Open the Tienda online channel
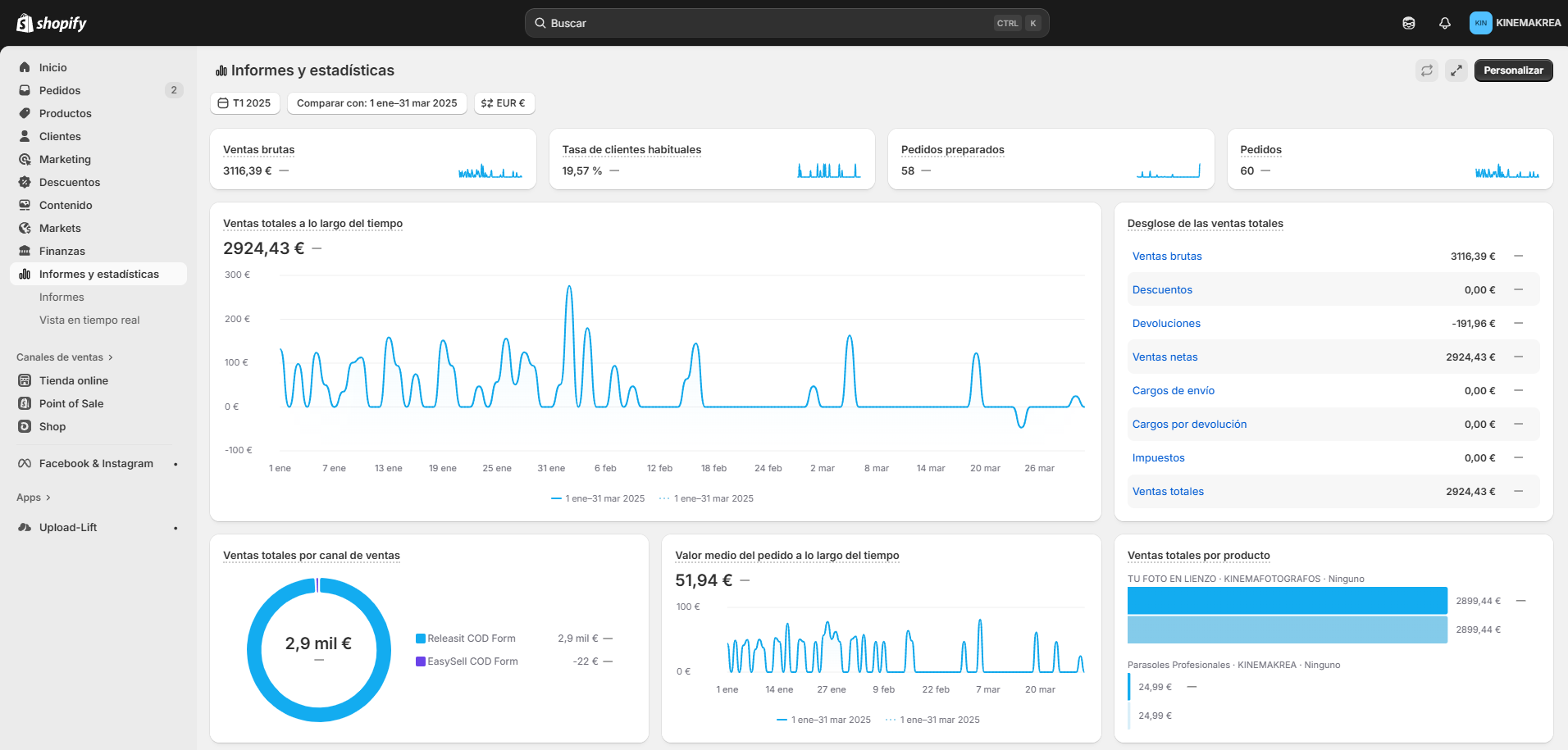This screenshot has width=1568, height=750. click(74, 380)
